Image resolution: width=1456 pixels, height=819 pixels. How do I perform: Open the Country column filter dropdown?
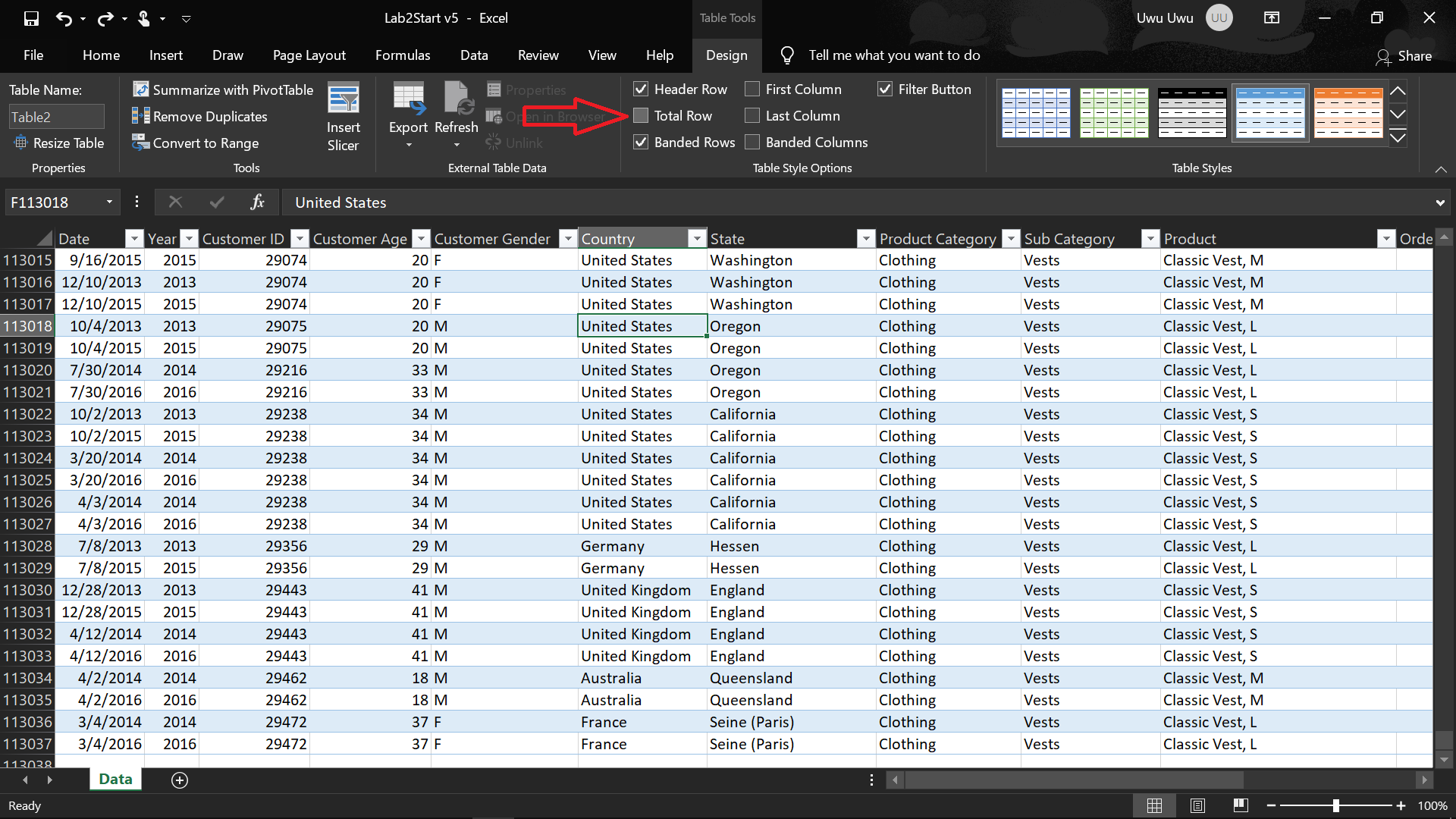697,239
